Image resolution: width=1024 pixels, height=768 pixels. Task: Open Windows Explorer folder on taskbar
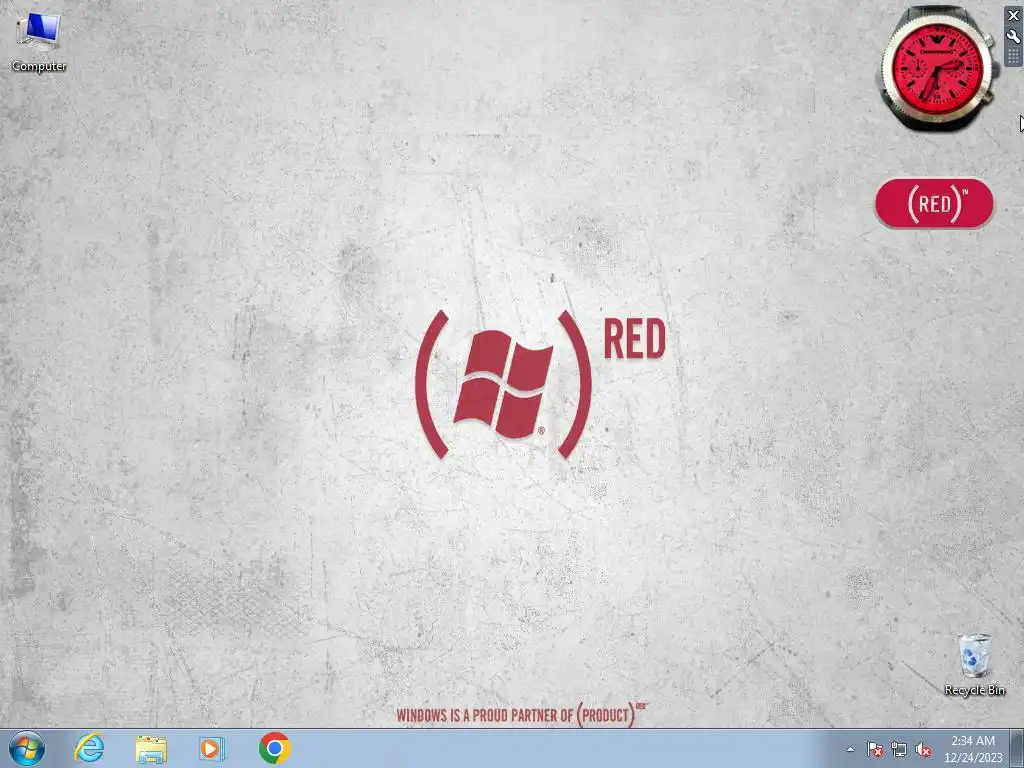point(151,749)
